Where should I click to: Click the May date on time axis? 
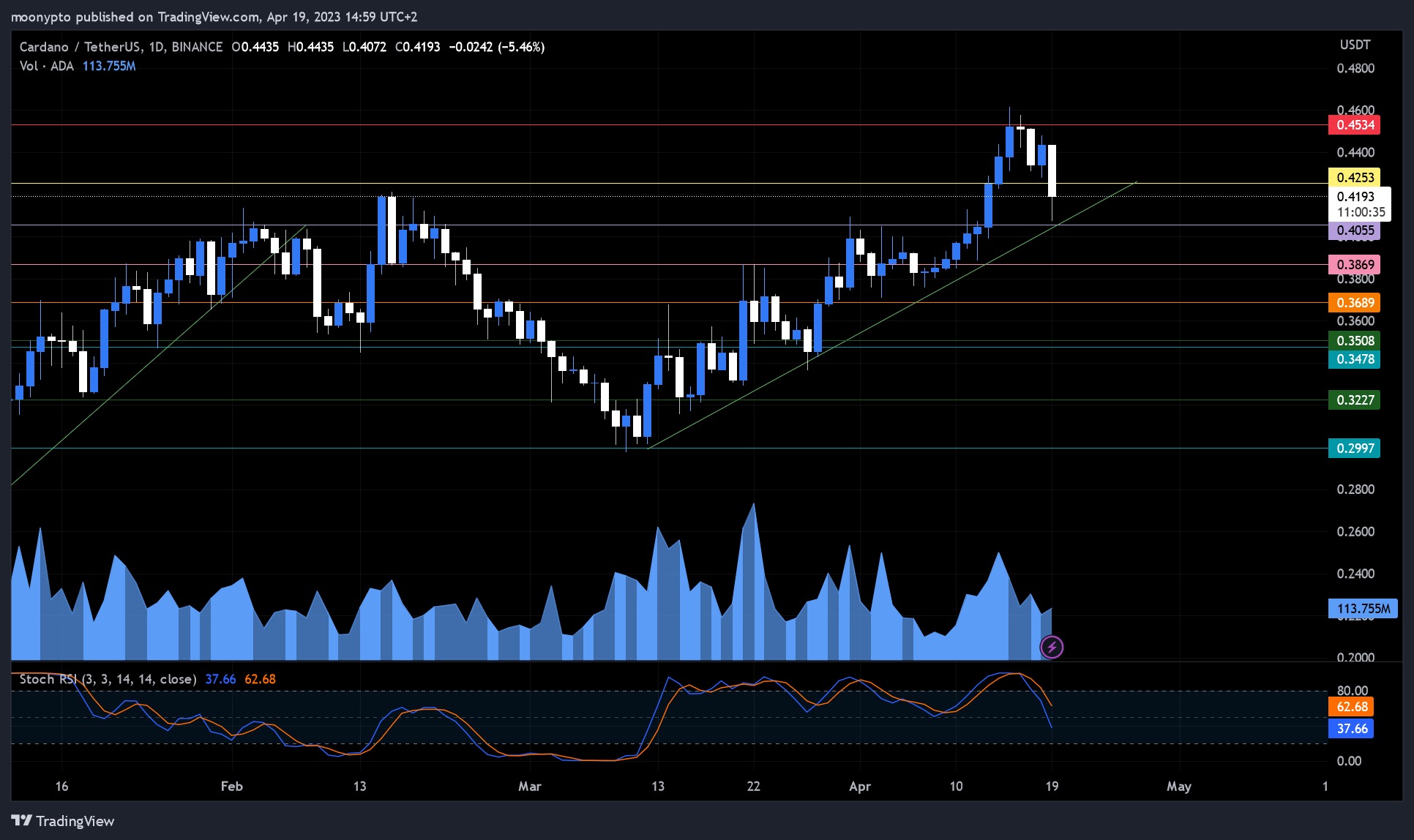pos(1178,787)
